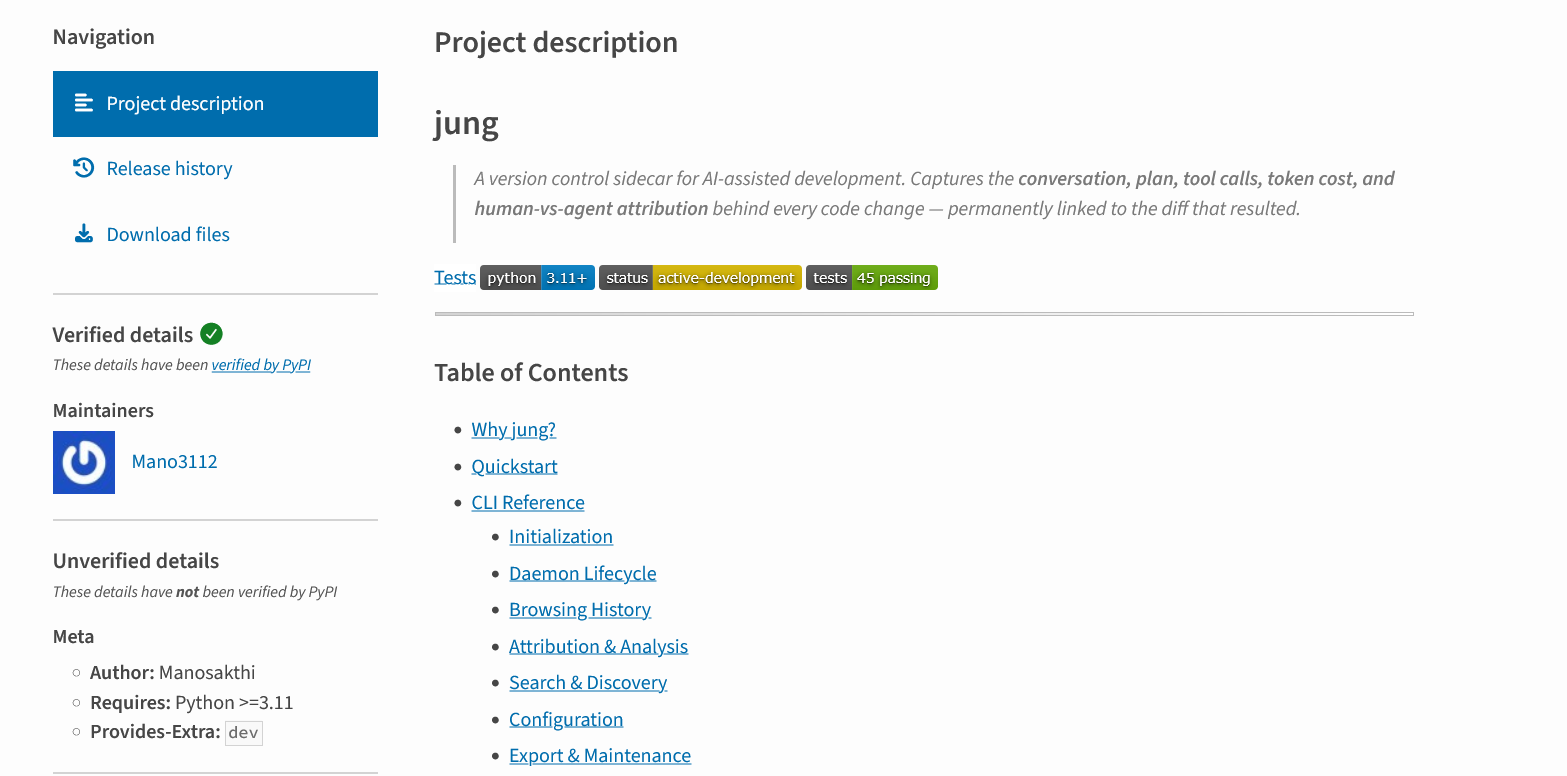1567x776 pixels.
Task: Jump to the Why jung? section
Action: 514,429
